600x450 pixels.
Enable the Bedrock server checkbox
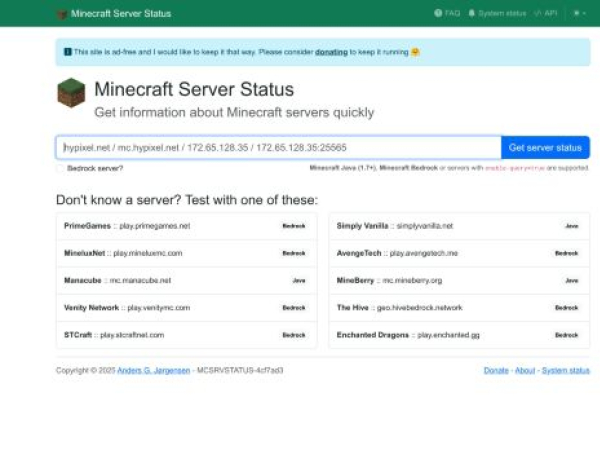click(61, 168)
